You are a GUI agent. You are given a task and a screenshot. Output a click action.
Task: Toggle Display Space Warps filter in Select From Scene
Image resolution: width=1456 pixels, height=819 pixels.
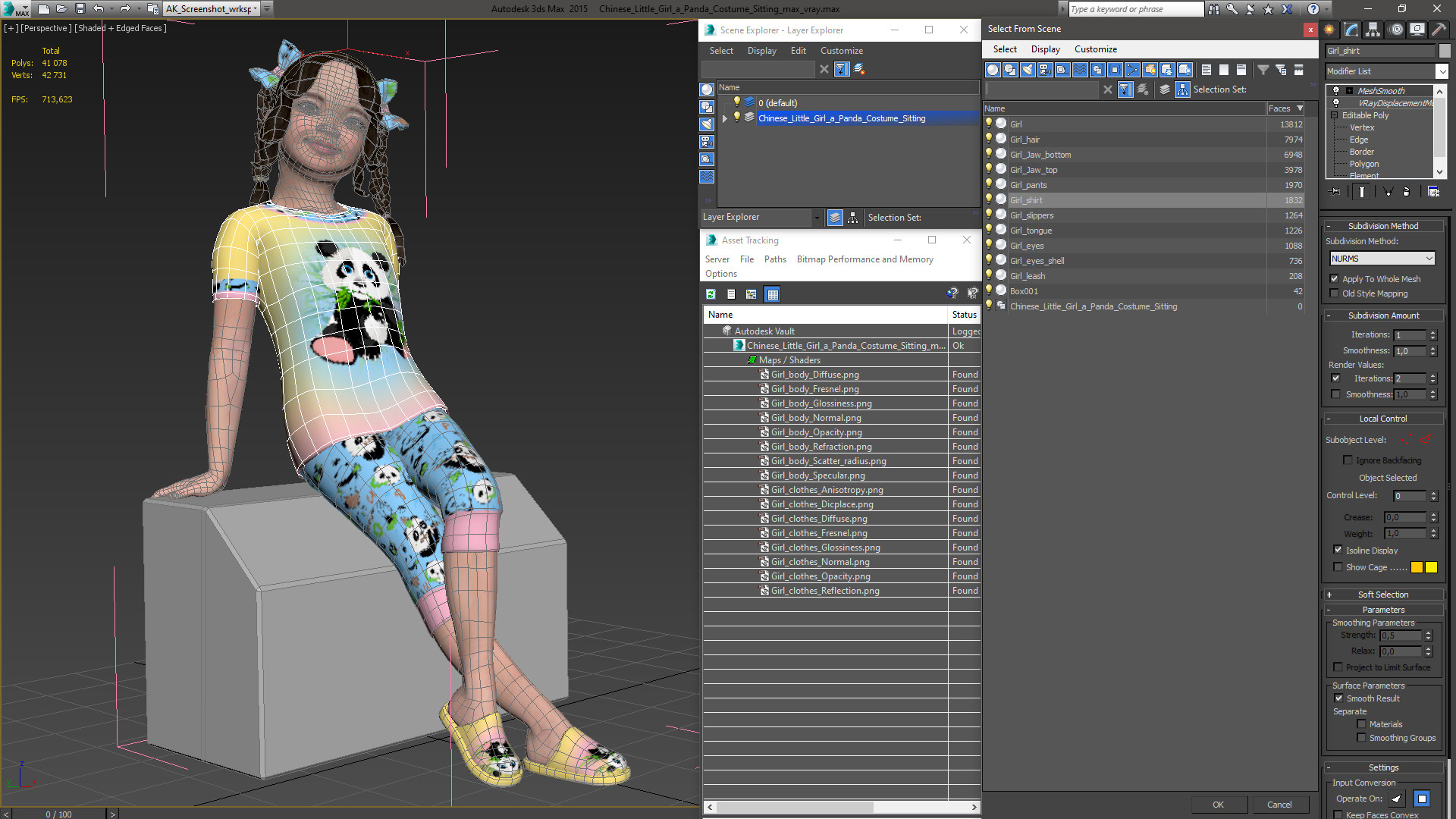1080,70
